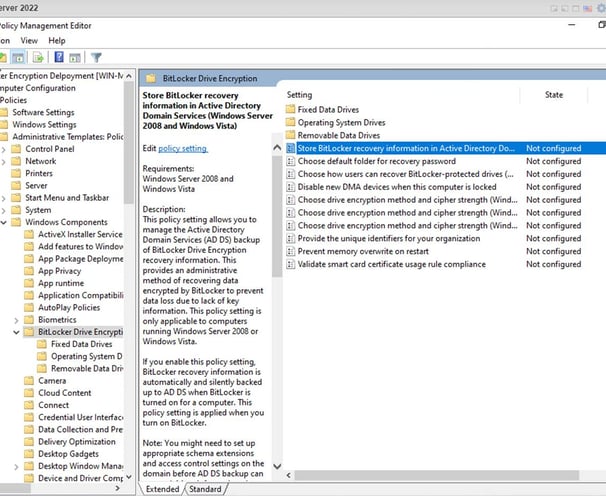
Task: Switch to the Extended tab
Action: click(x=162, y=489)
